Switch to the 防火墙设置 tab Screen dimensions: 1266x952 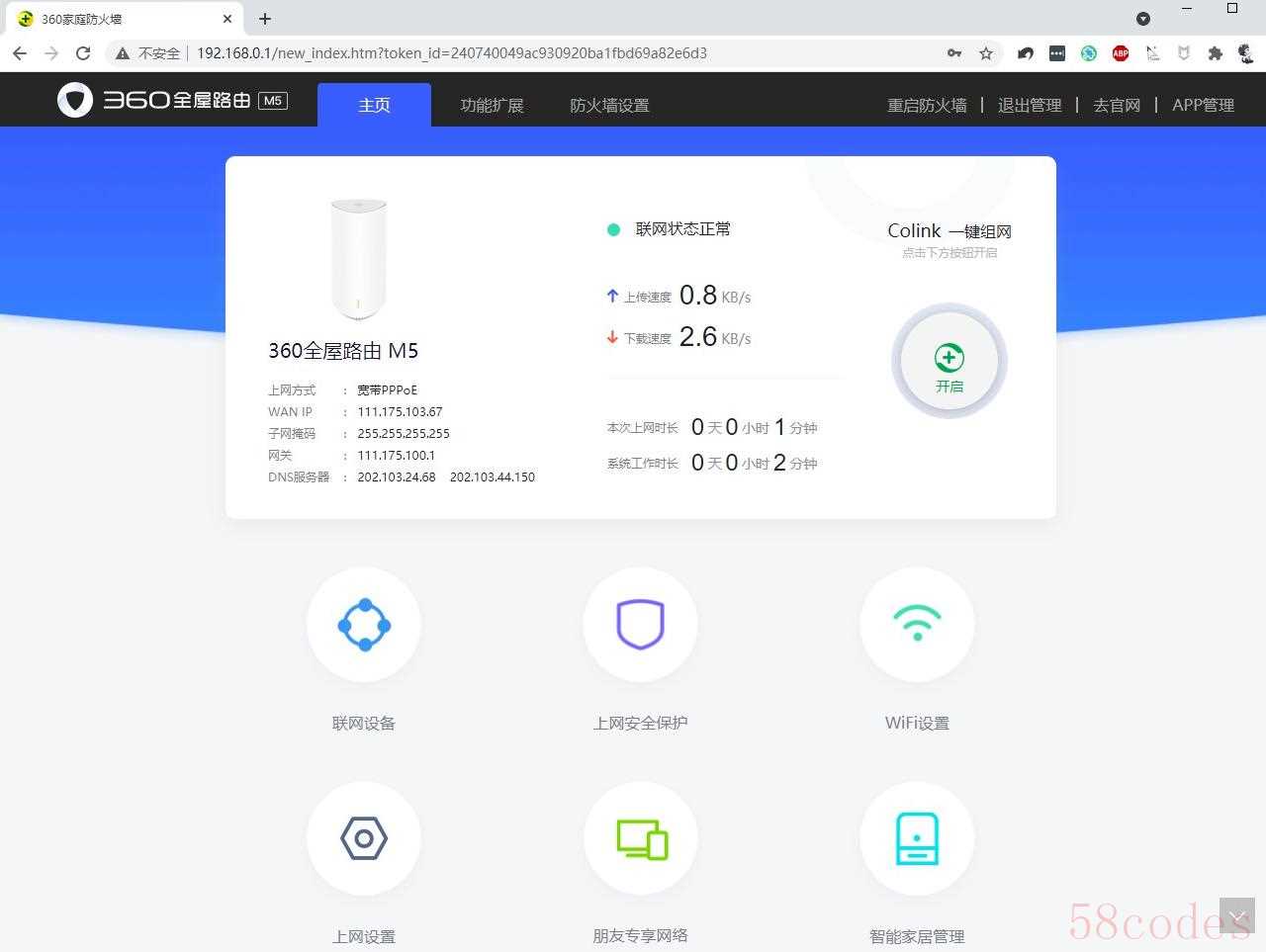click(609, 105)
